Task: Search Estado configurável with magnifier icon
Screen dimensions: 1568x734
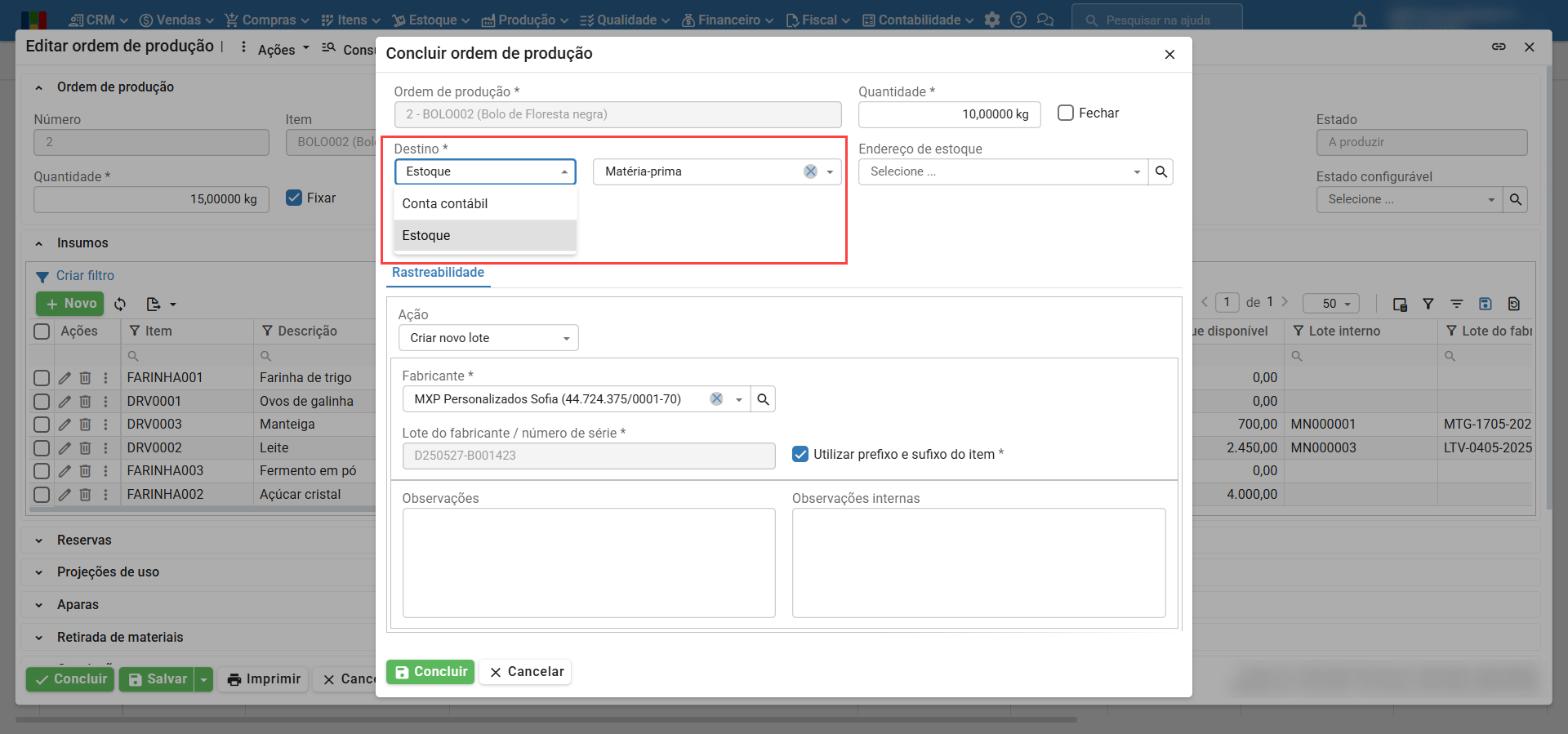Action: pos(1516,199)
